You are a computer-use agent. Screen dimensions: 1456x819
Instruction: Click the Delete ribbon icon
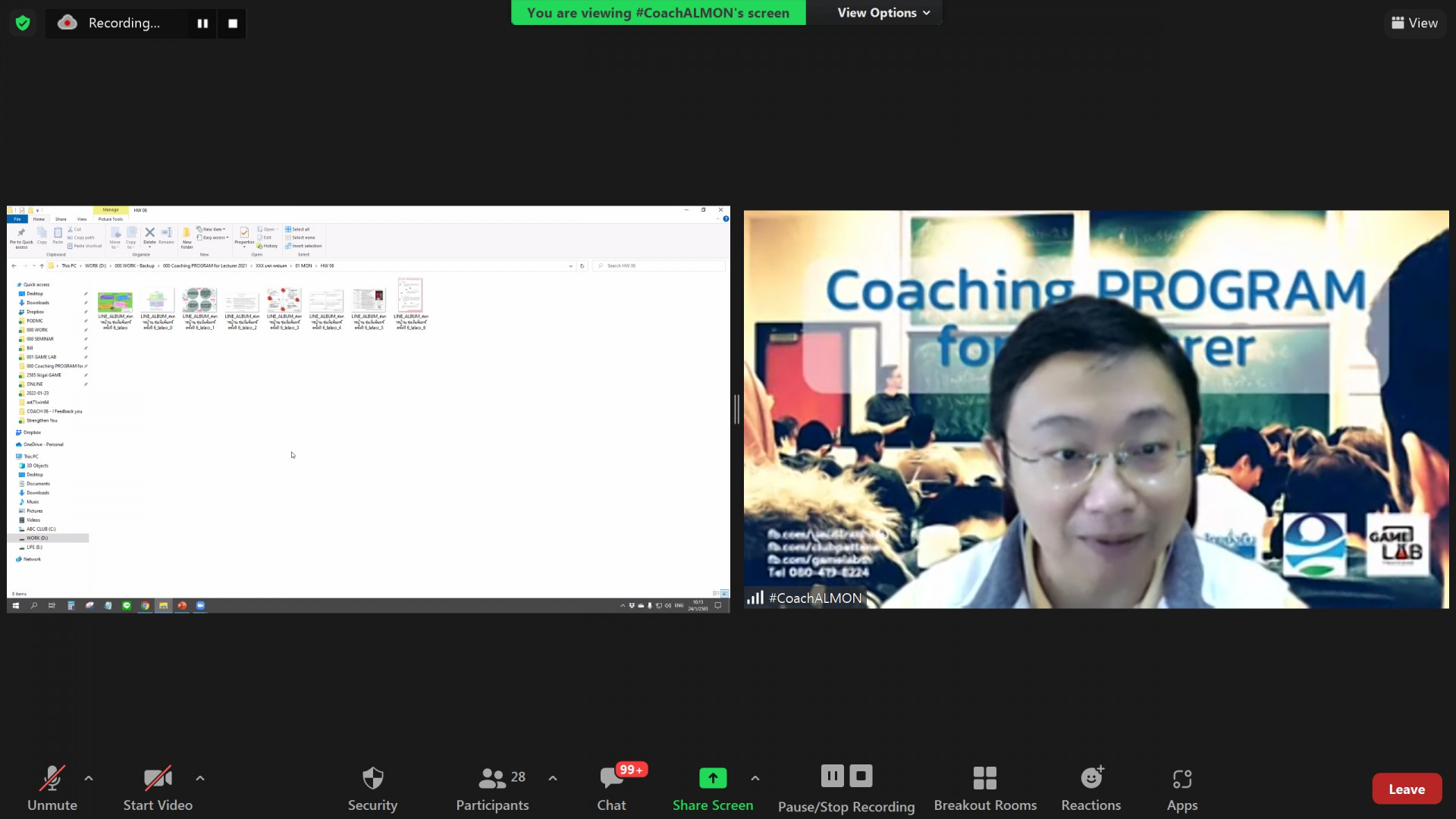tap(149, 236)
